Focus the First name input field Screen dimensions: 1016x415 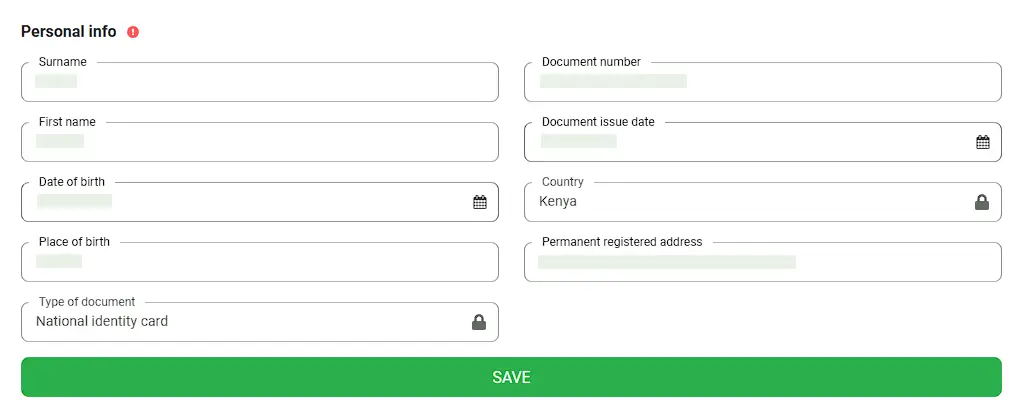pos(260,143)
